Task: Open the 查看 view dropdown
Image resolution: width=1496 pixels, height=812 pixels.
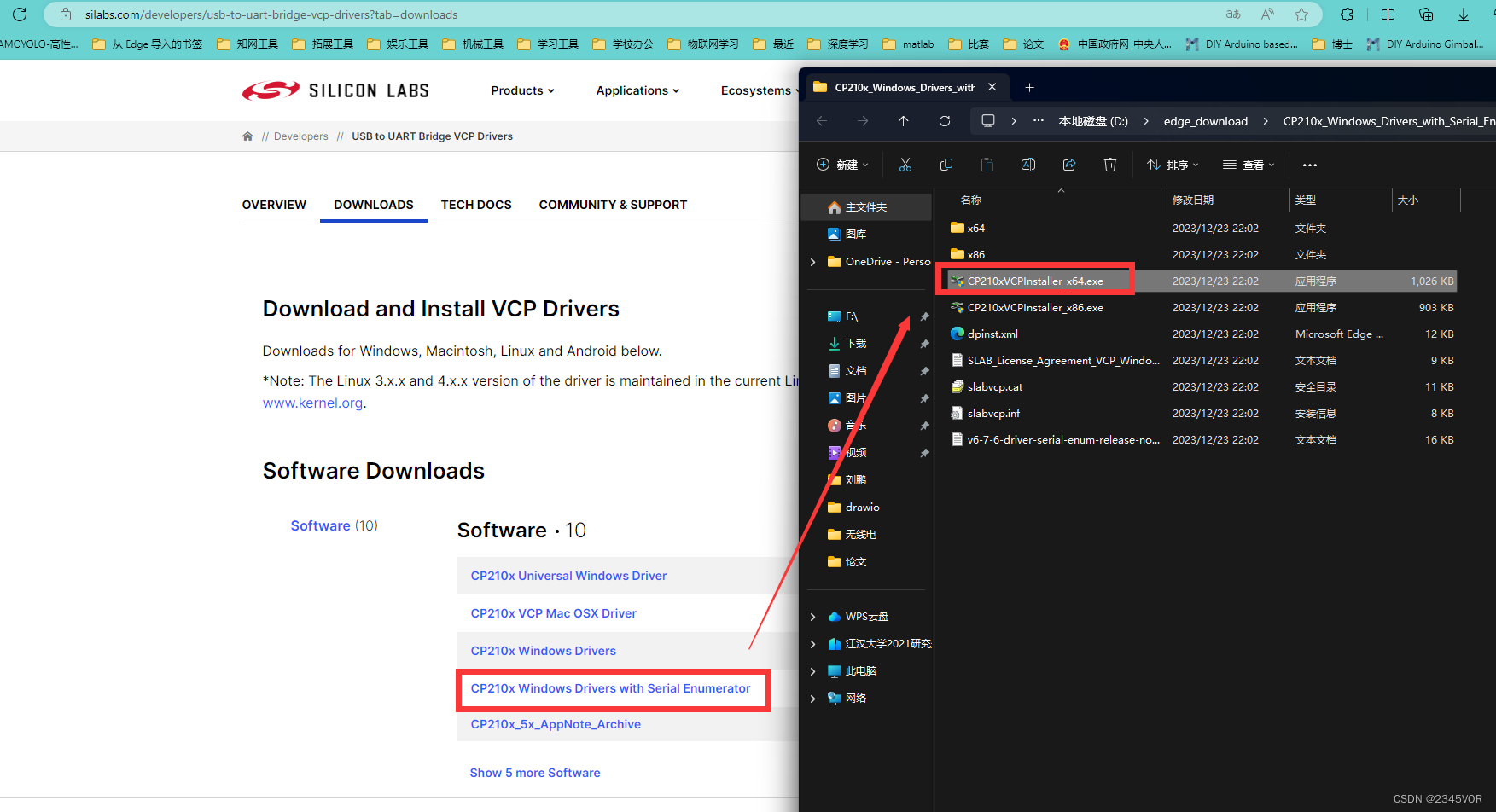Action: (1249, 165)
